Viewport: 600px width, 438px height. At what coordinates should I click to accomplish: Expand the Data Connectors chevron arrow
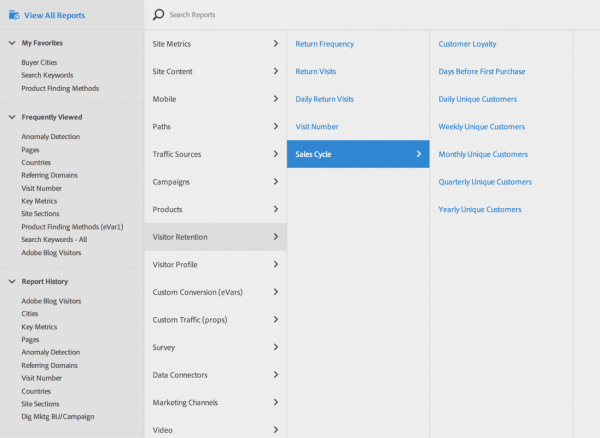(276, 374)
